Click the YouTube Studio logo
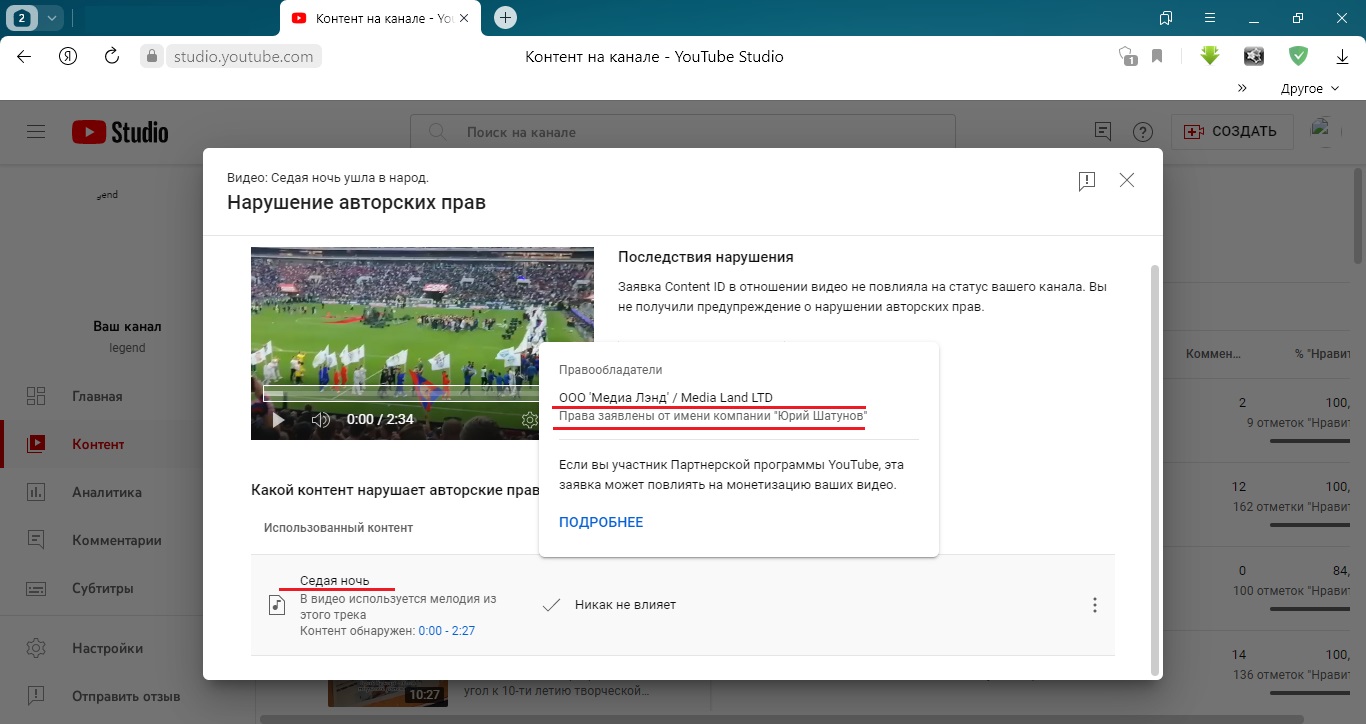The height and width of the screenshot is (724, 1366). 120,132
